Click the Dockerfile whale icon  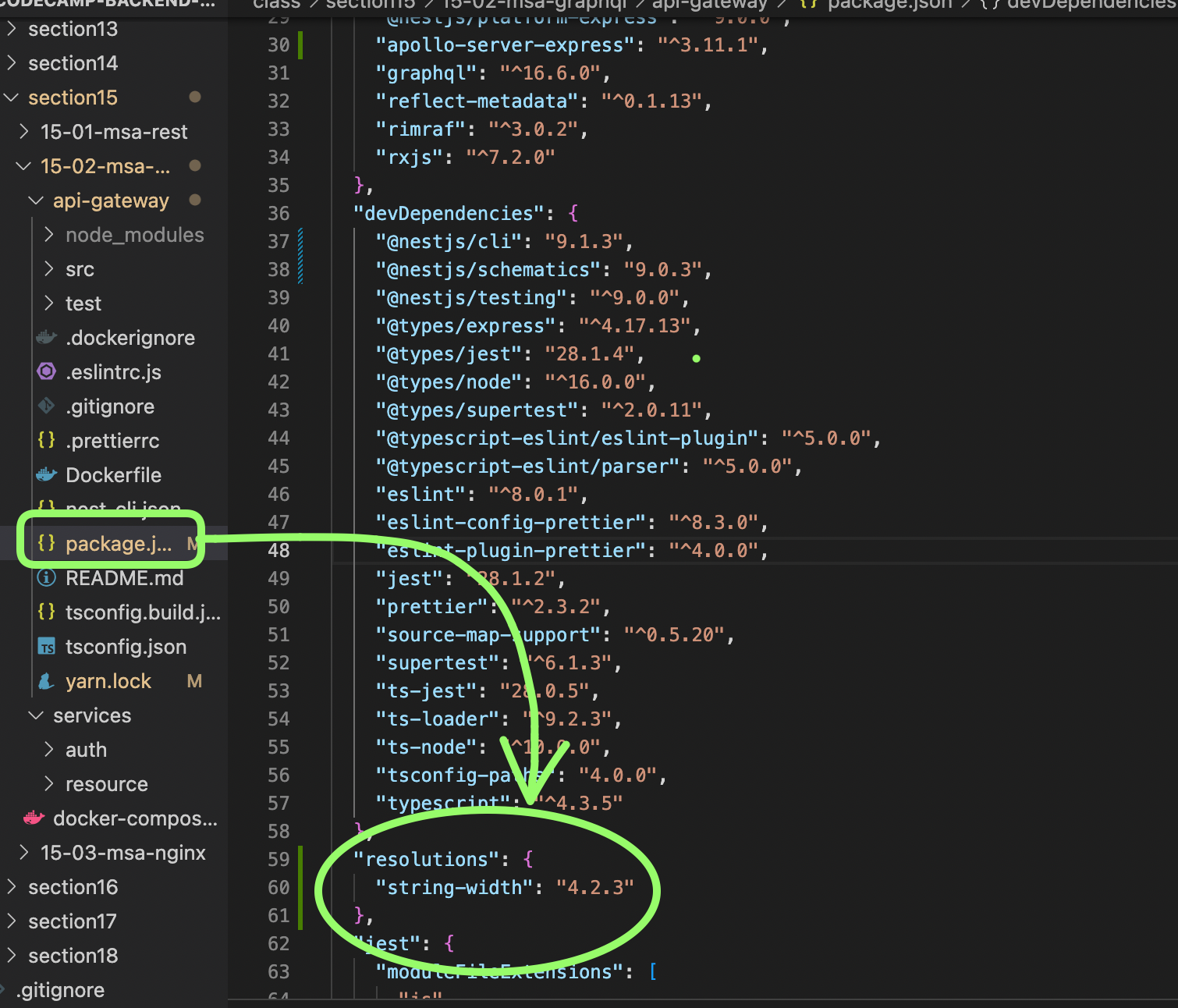47,475
